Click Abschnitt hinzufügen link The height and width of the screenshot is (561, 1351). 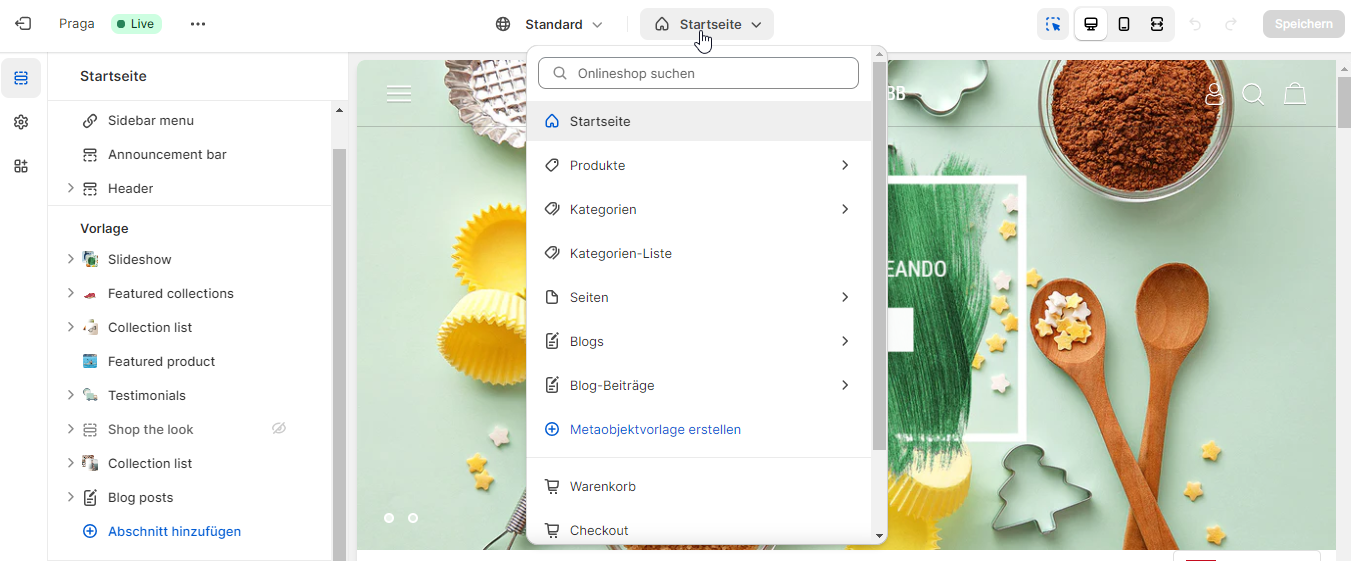point(174,531)
